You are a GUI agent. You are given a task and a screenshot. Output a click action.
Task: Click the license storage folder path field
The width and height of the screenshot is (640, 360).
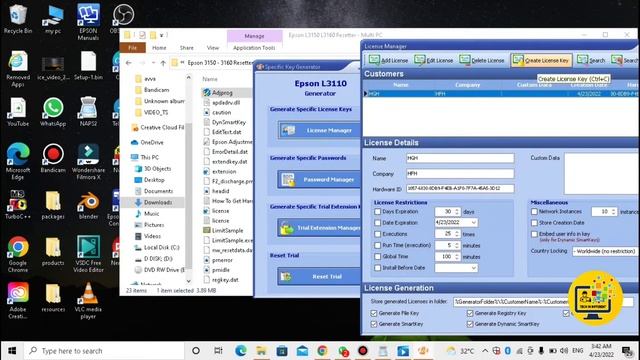(543, 302)
